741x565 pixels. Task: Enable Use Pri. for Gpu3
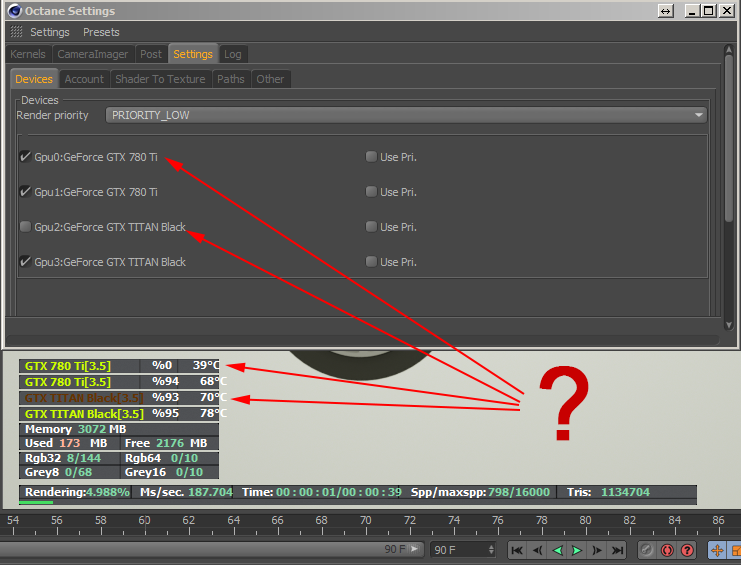click(x=371, y=261)
